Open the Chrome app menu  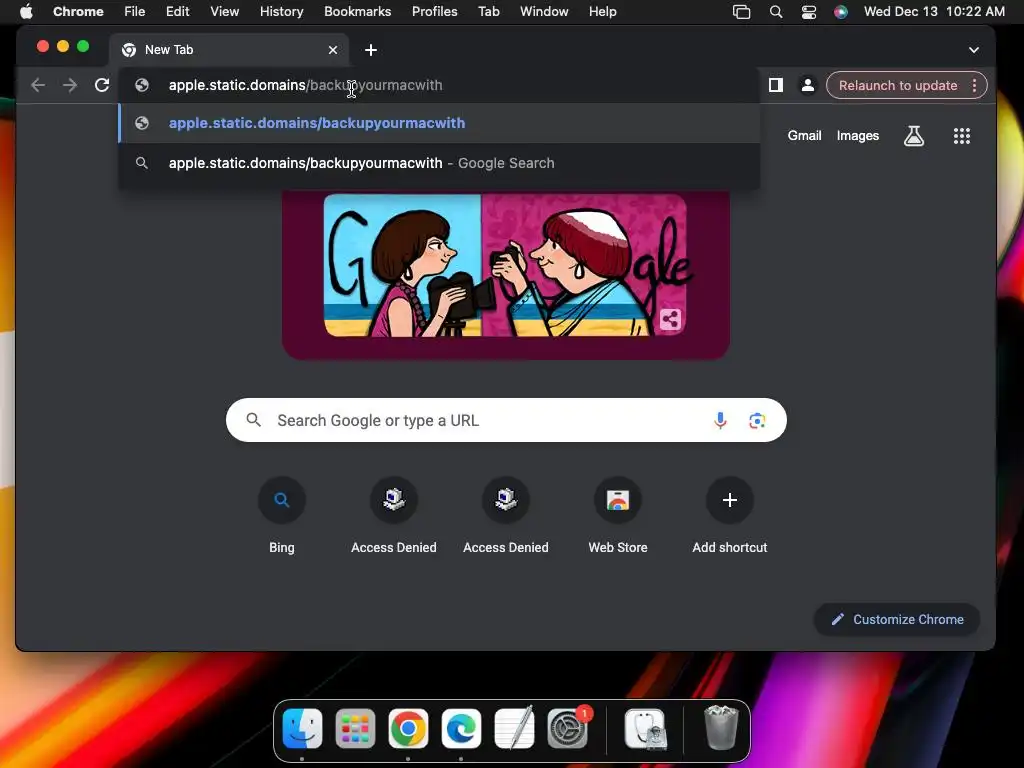[x=78, y=11]
